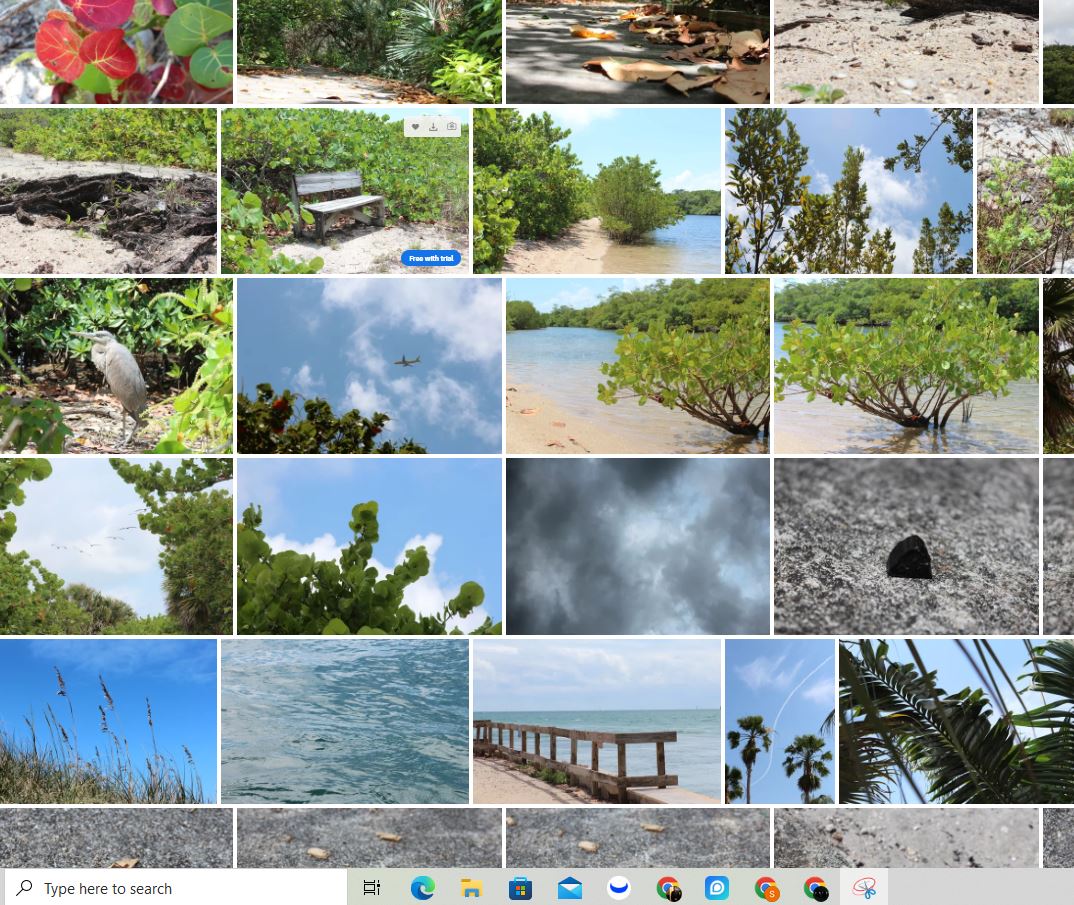Open the black rock on sand photo

906,546
